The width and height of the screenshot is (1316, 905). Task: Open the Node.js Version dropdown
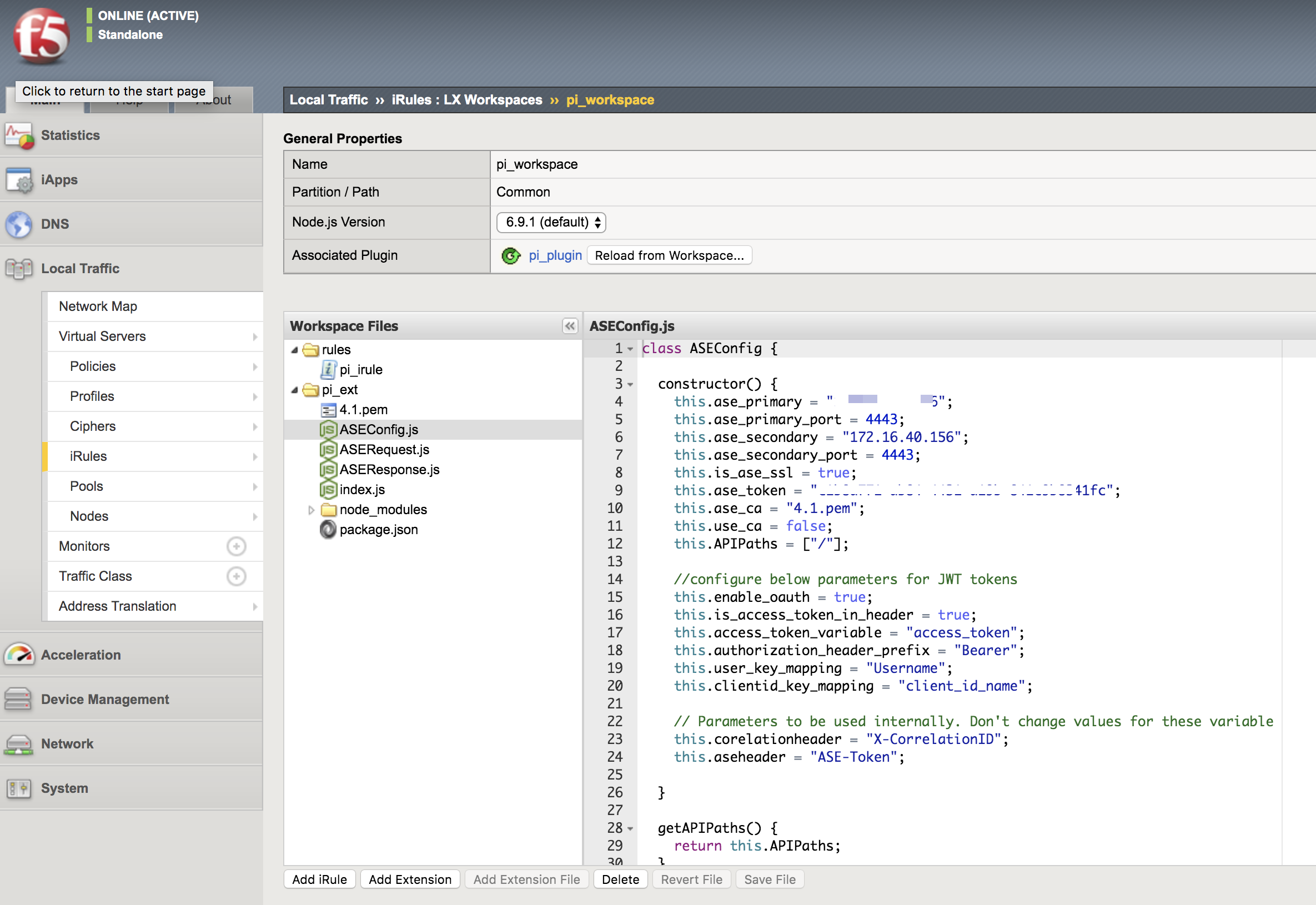[550, 222]
